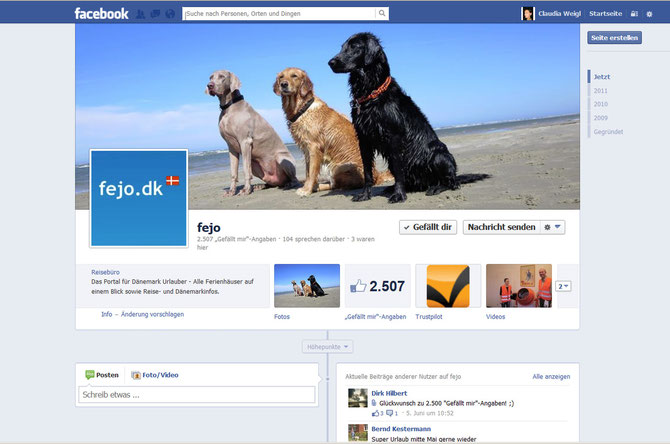Open the page gear dropdown
The width and height of the screenshot is (670, 444).
(x=552, y=227)
